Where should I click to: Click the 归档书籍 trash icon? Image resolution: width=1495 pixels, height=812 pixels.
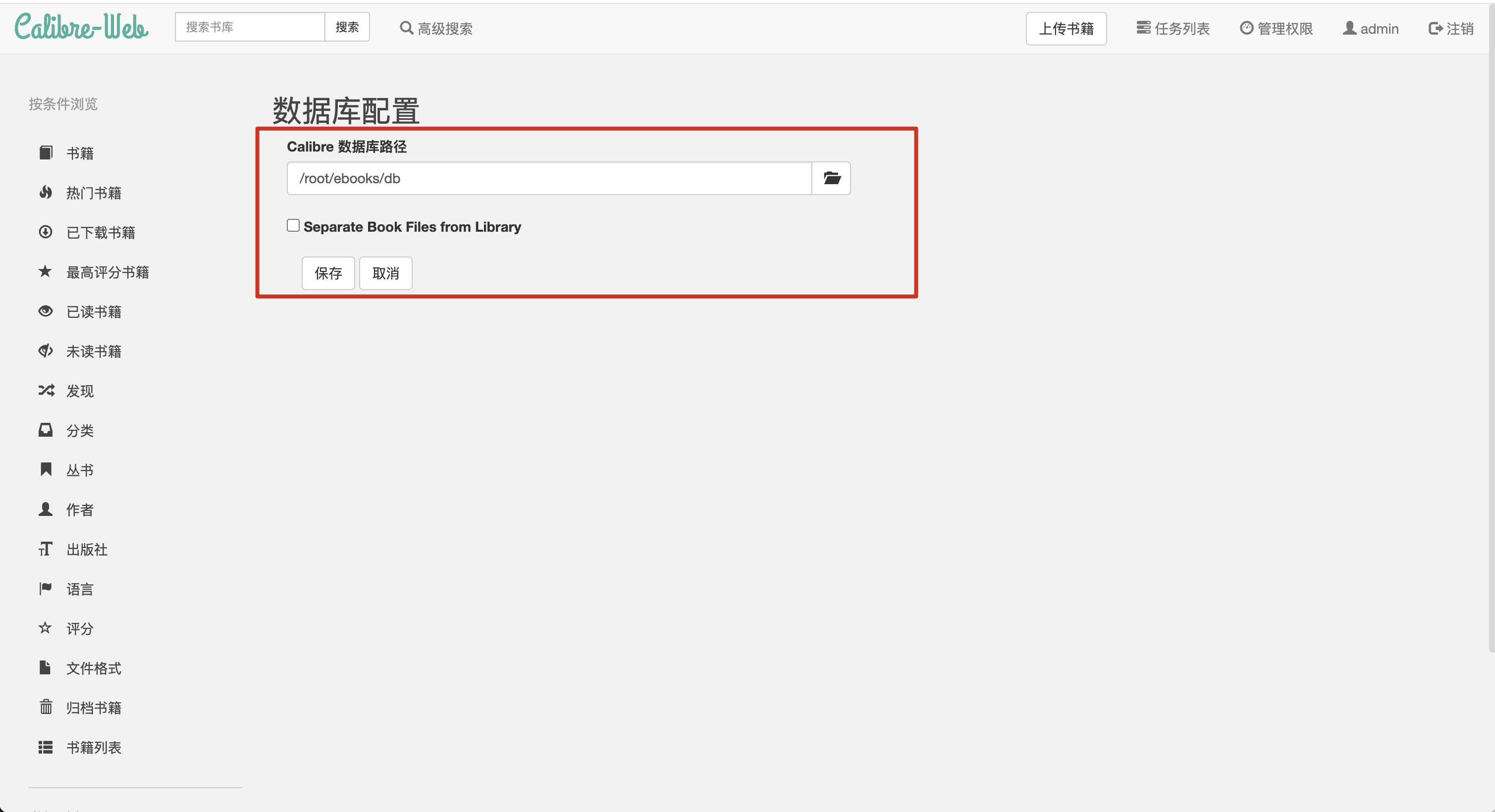[45, 707]
